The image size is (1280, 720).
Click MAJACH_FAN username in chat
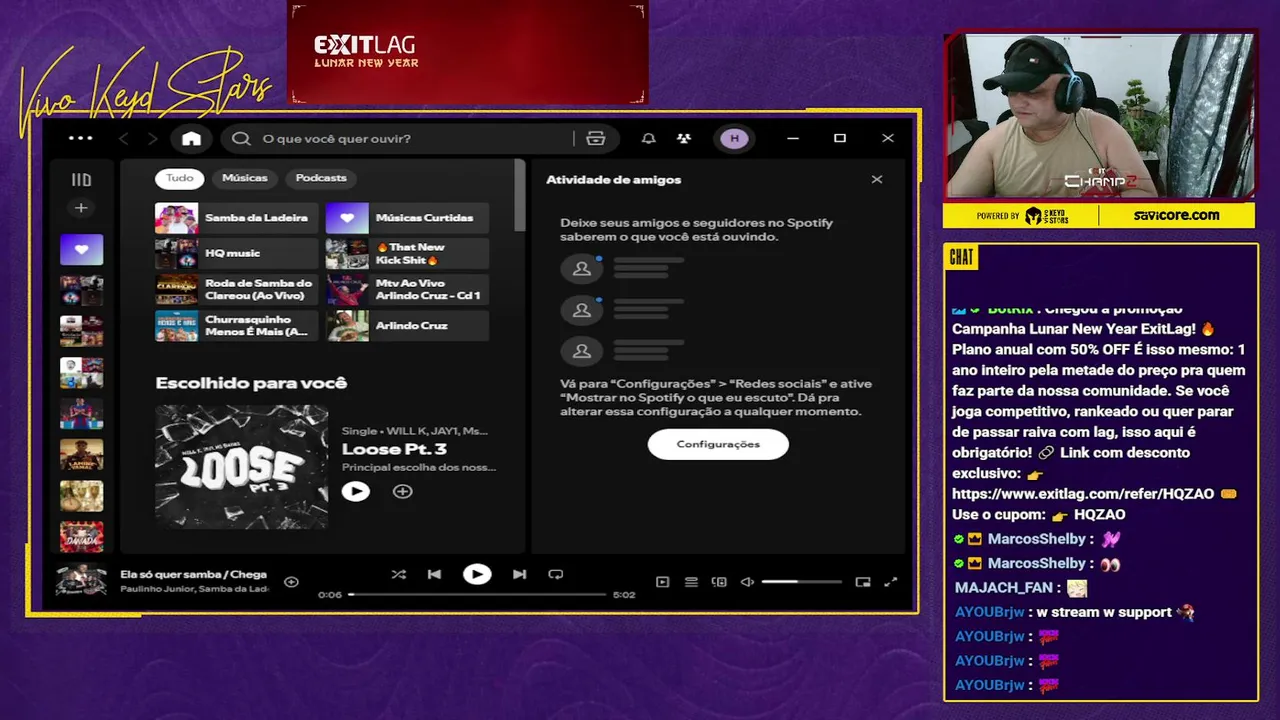1004,588
